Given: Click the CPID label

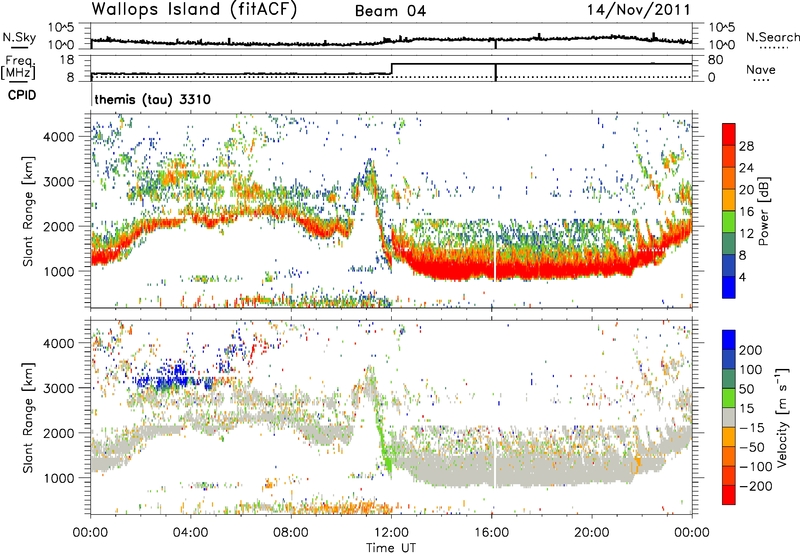Looking at the screenshot, I should point(22,95).
